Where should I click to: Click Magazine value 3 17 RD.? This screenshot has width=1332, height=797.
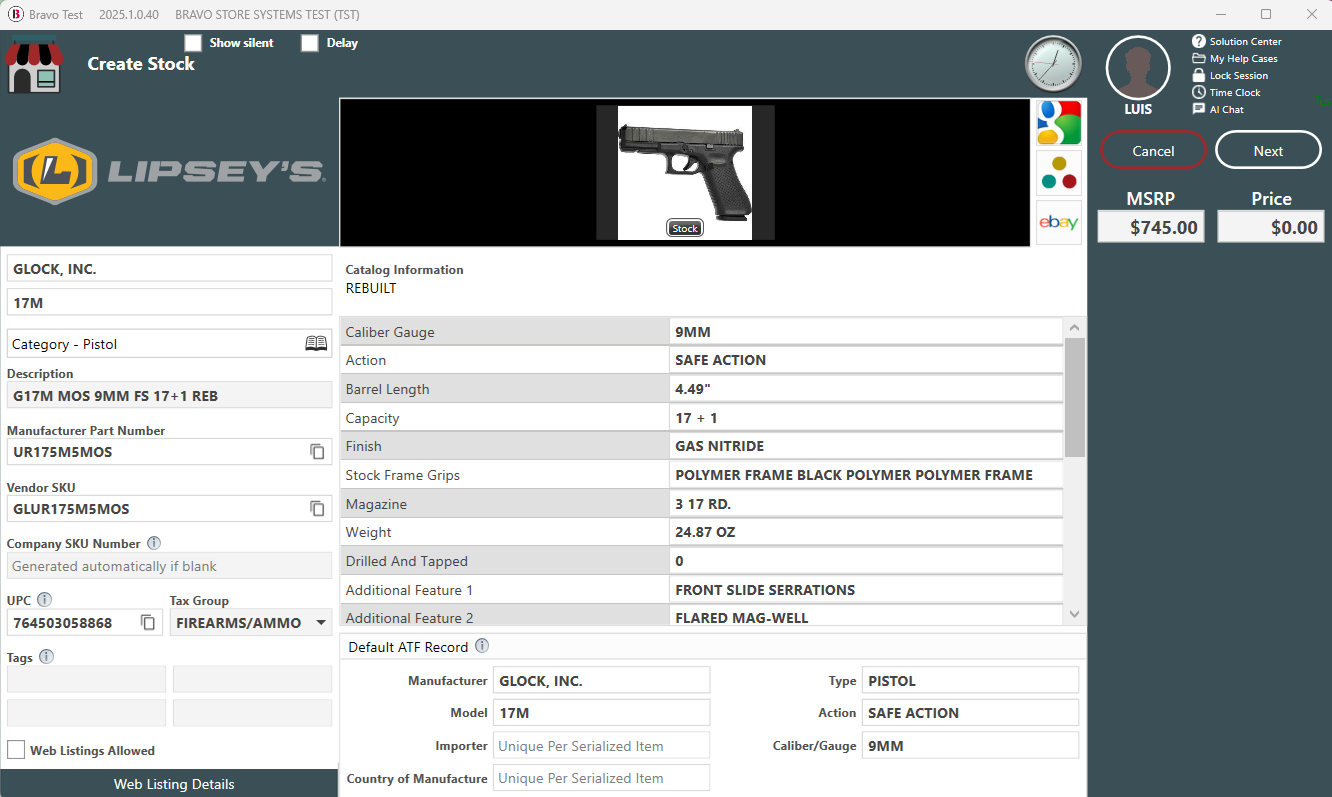coord(866,504)
